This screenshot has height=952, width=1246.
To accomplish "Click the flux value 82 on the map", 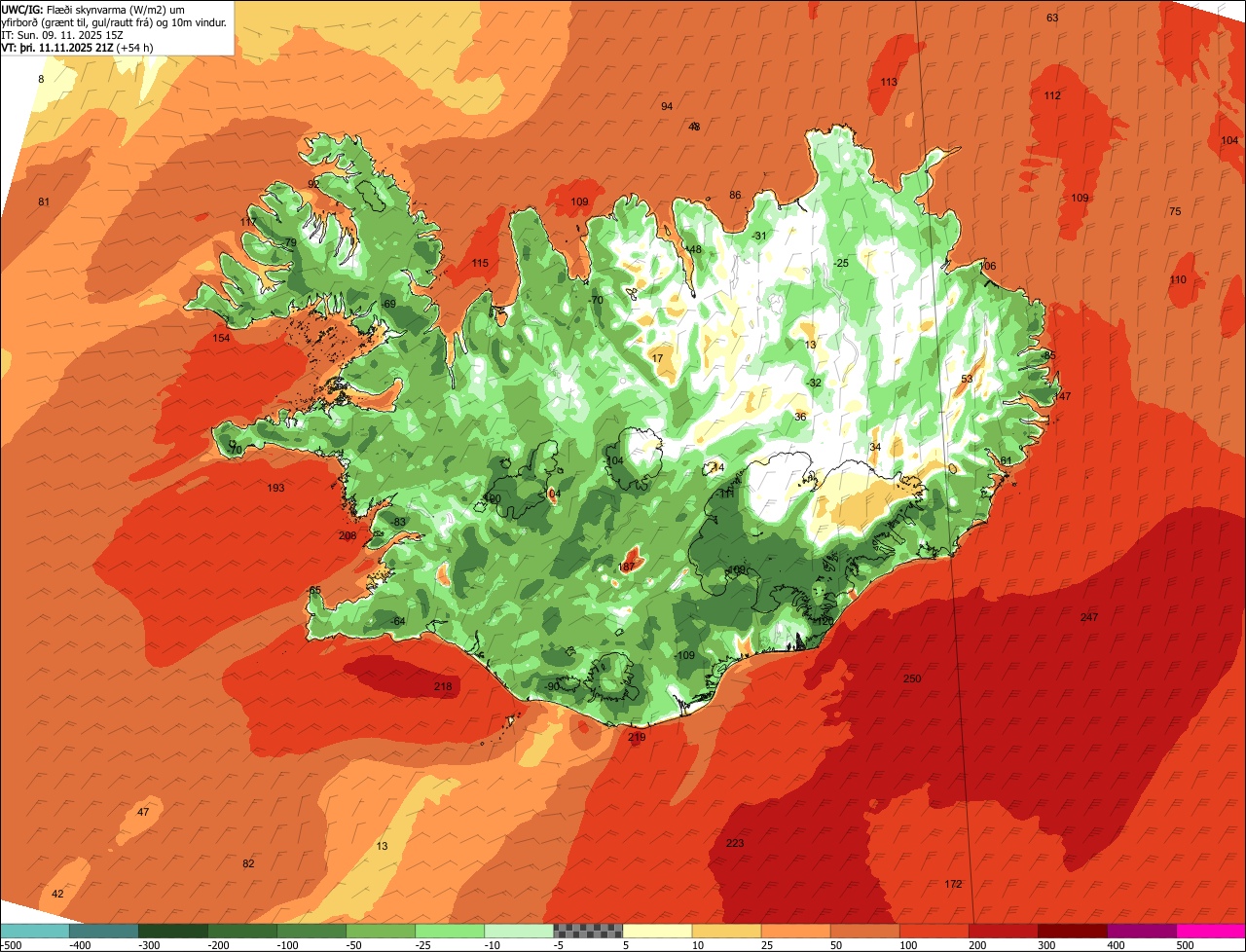I will pos(248,863).
